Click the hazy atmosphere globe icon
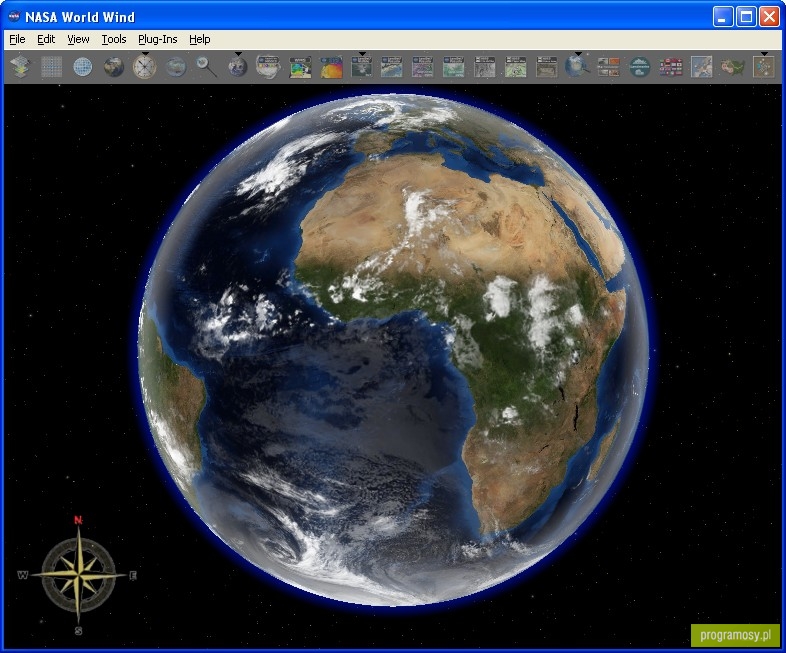Screen dimensions: 786x653 (x=176, y=67)
